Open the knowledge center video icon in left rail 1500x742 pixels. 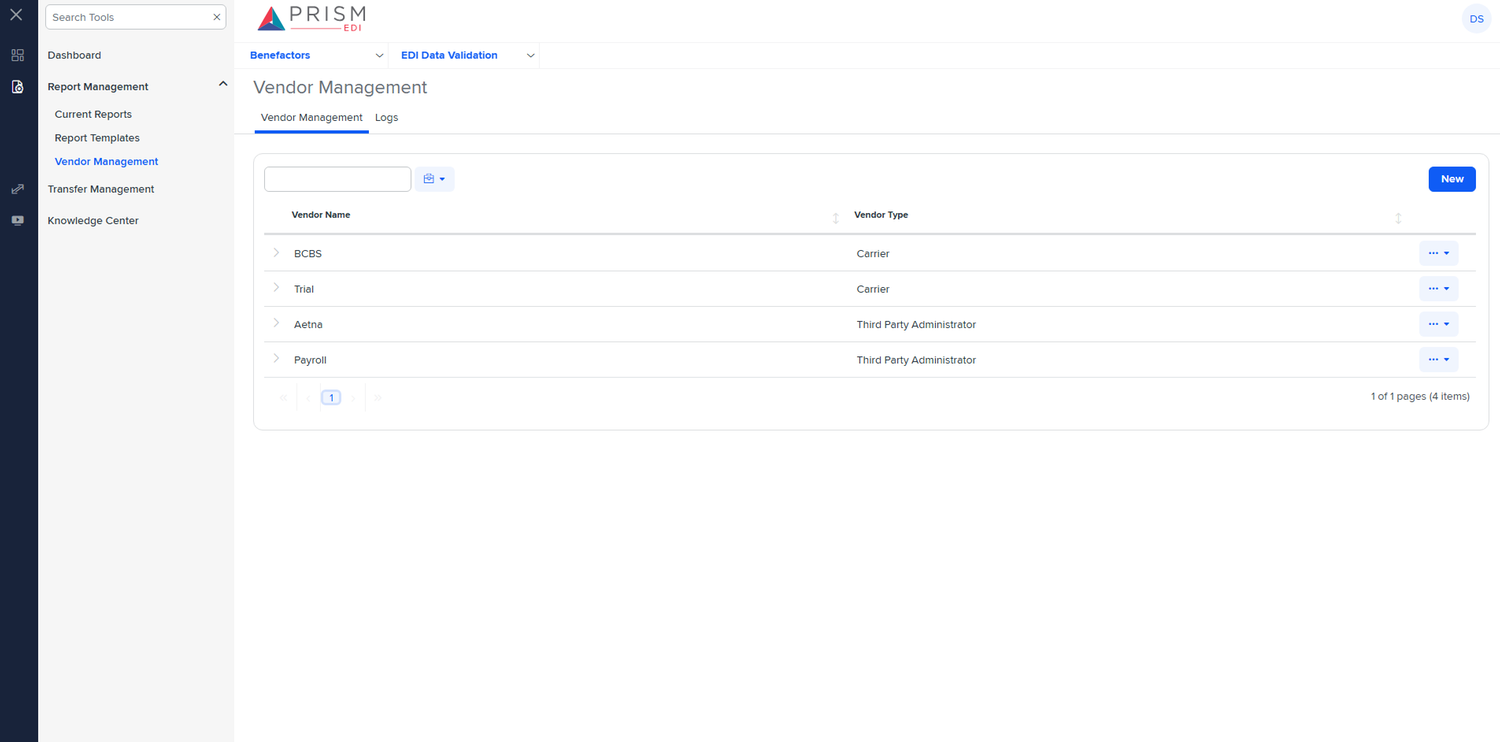click(17, 220)
